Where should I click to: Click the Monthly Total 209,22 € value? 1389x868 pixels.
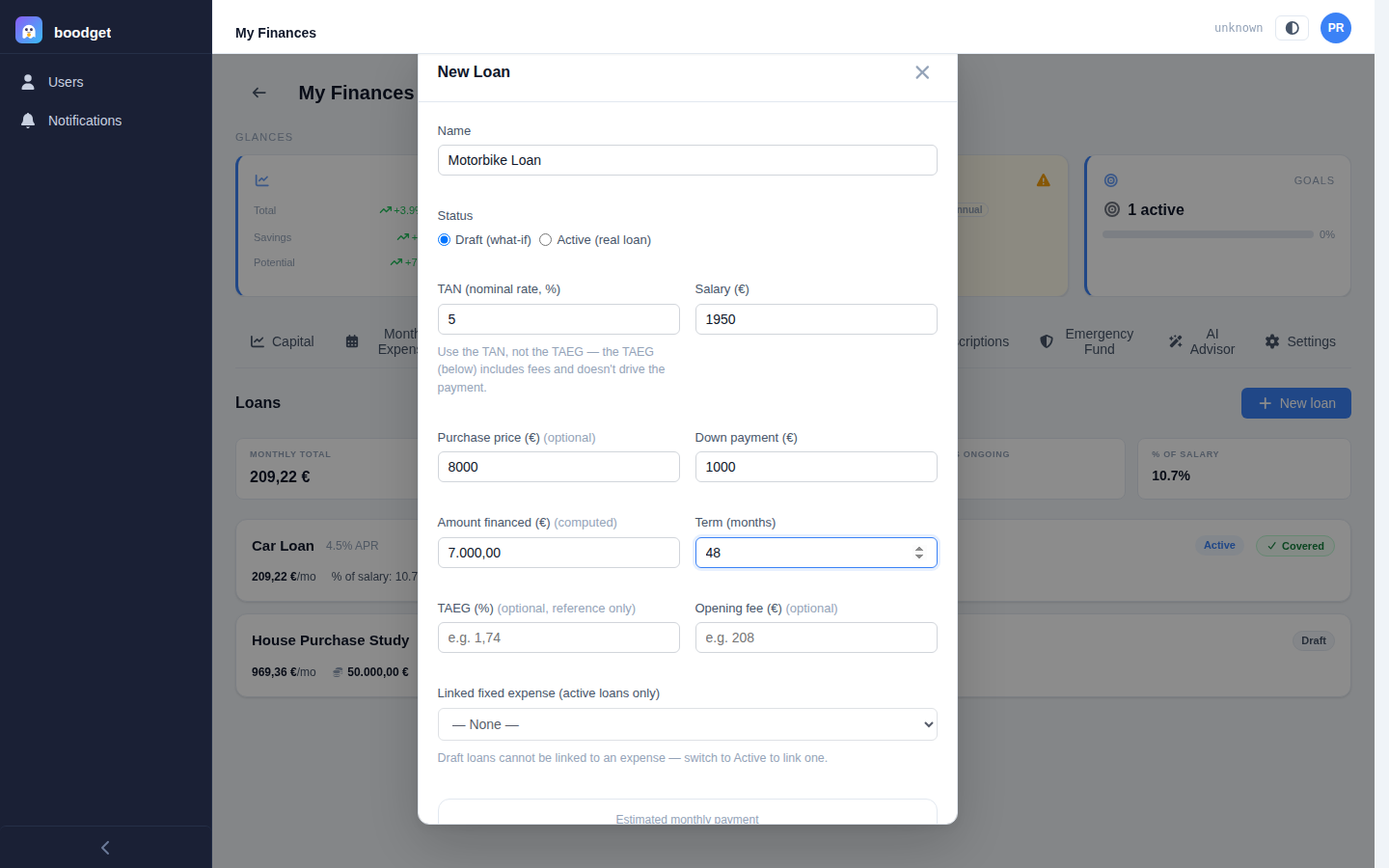click(280, 476)
